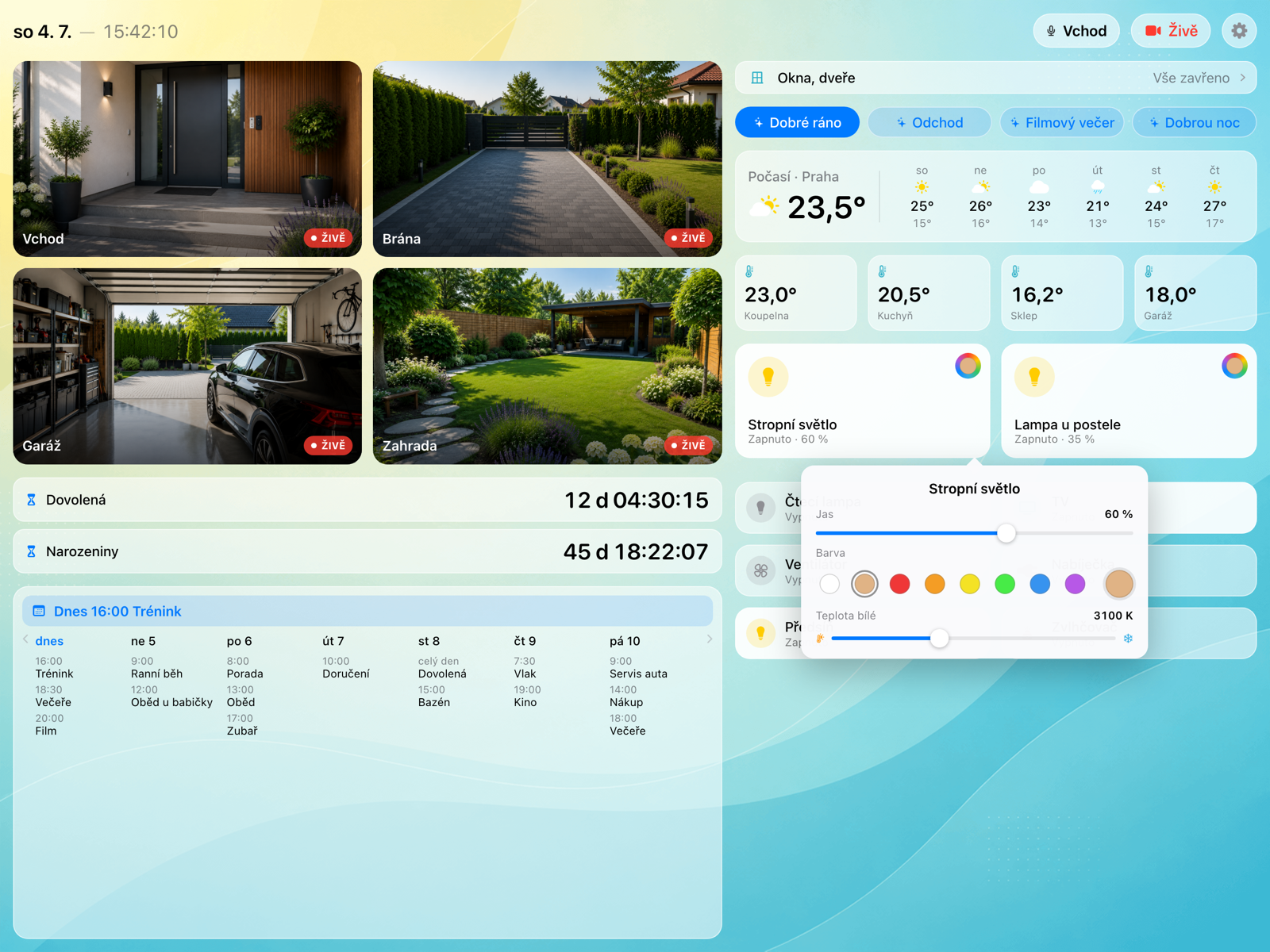1270x952 pixels.
Task: Go to the next calendar week
Action: coord(710,639)
